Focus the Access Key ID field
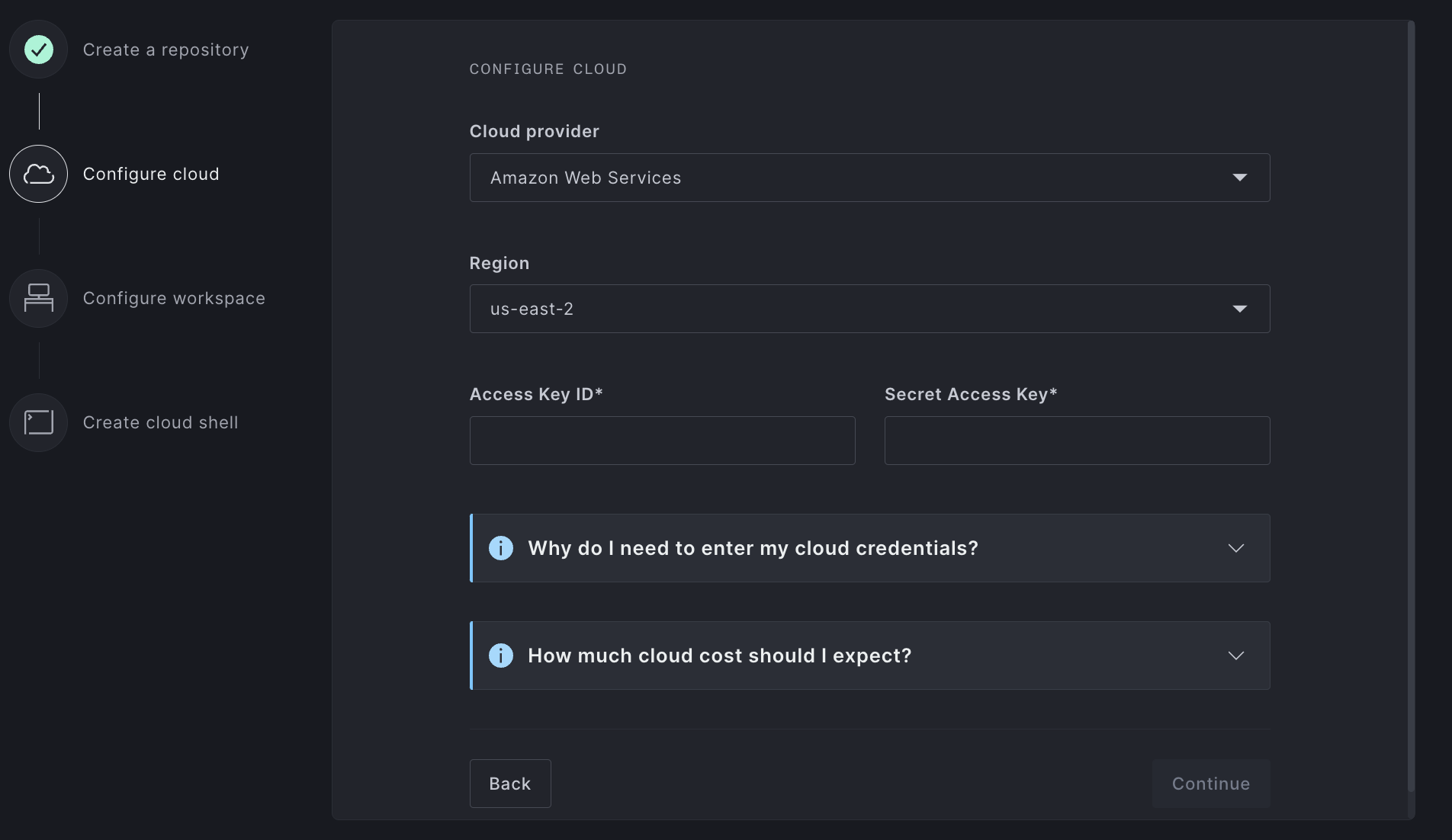The width and height of the screenshot is (1452, 840). click(x=662, y=441)
